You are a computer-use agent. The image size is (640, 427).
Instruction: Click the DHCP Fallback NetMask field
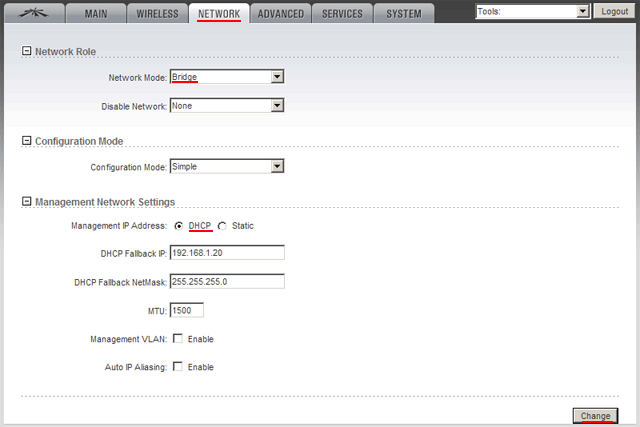click(227, 281)
